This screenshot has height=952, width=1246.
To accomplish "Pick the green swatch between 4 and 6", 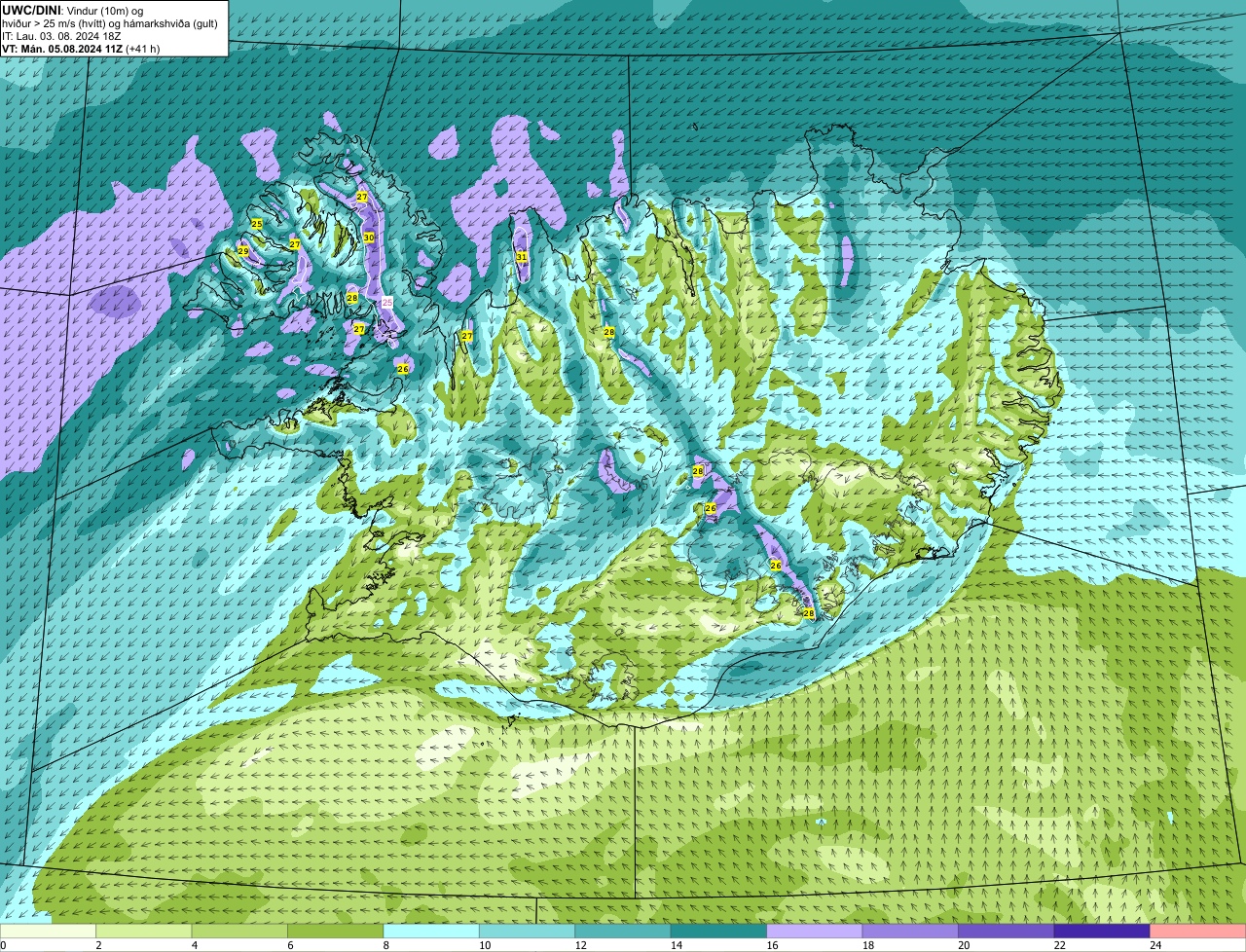I will click(240, 932).
